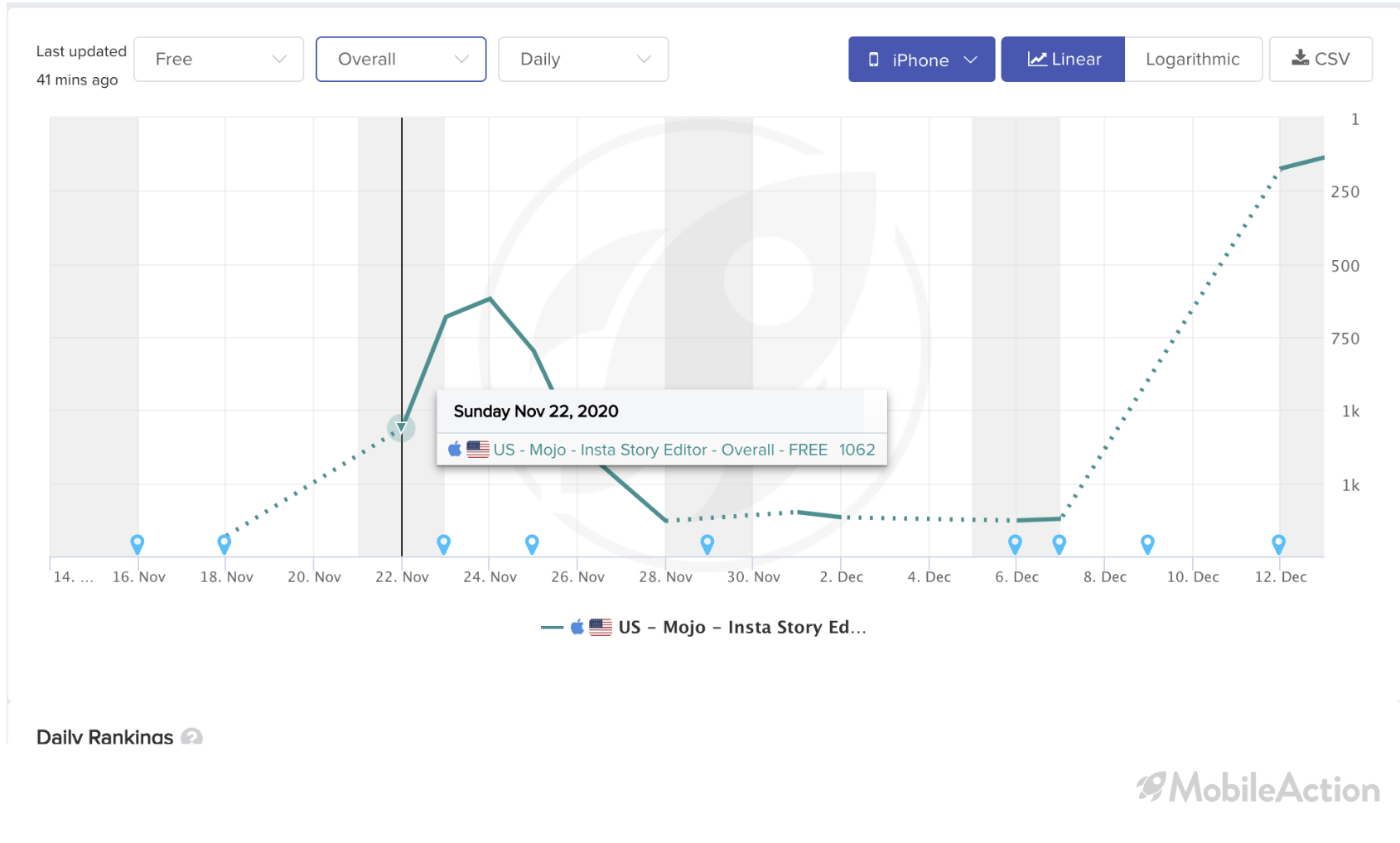Click the map pin marker at 23. Nov

(x=444, y=544)
